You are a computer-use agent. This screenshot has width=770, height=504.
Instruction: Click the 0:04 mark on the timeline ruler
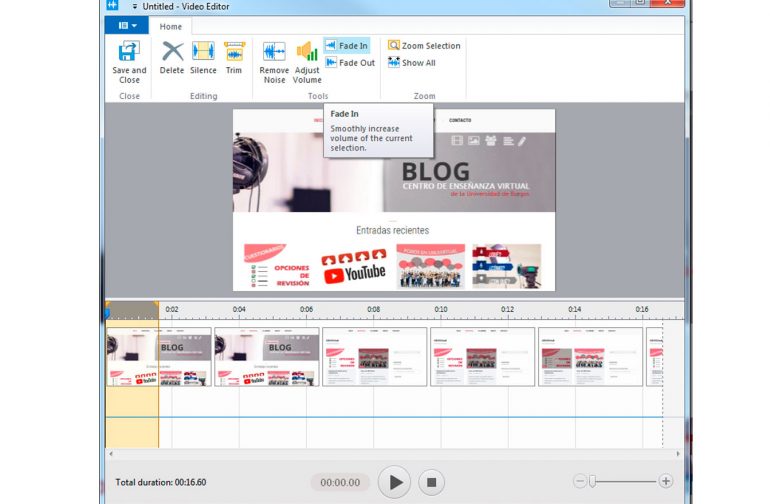click(239, 309)
